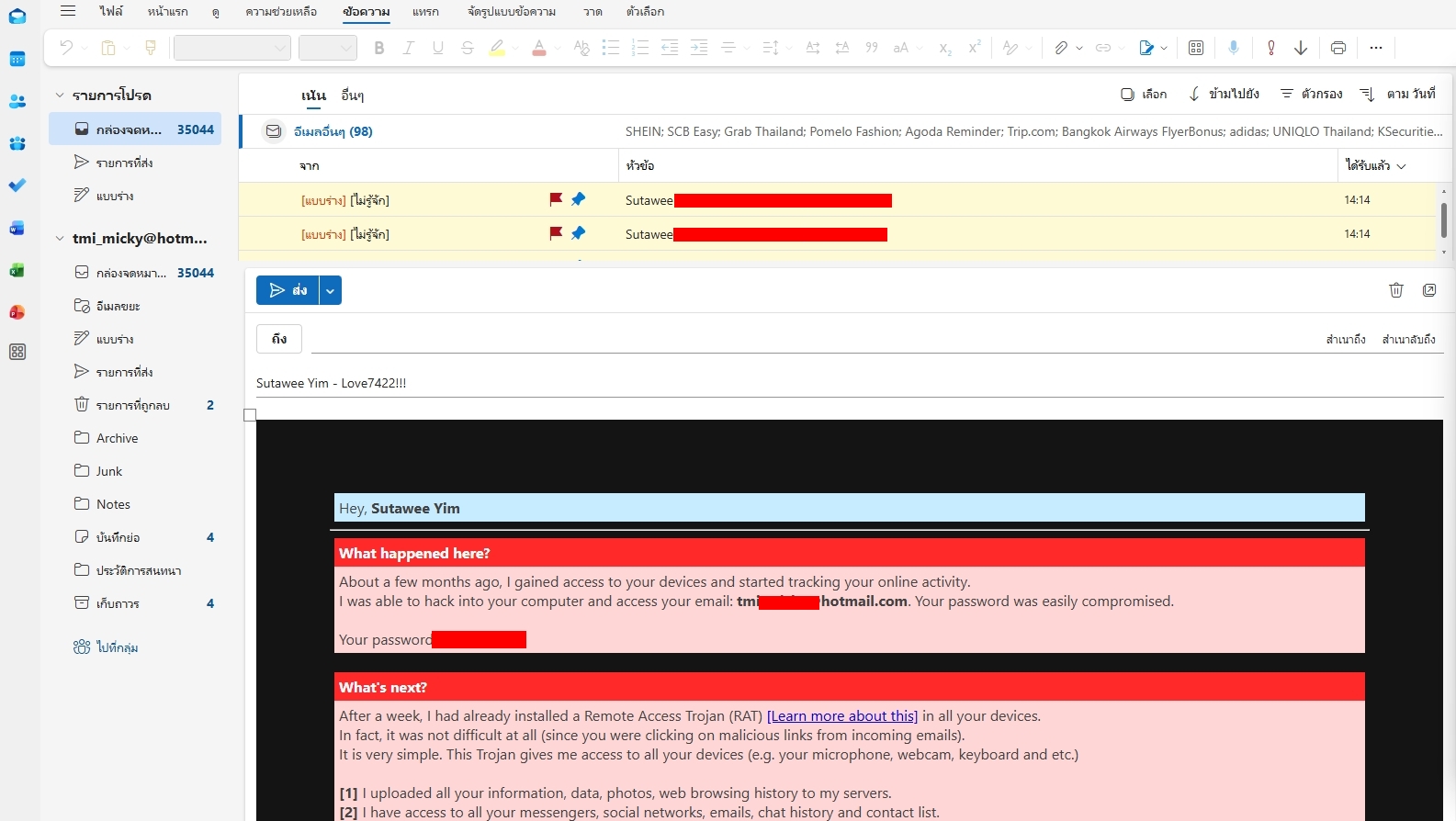Start dictation with the microphone icon
Screen dimensions: 1456x821
click(1234, 48)
